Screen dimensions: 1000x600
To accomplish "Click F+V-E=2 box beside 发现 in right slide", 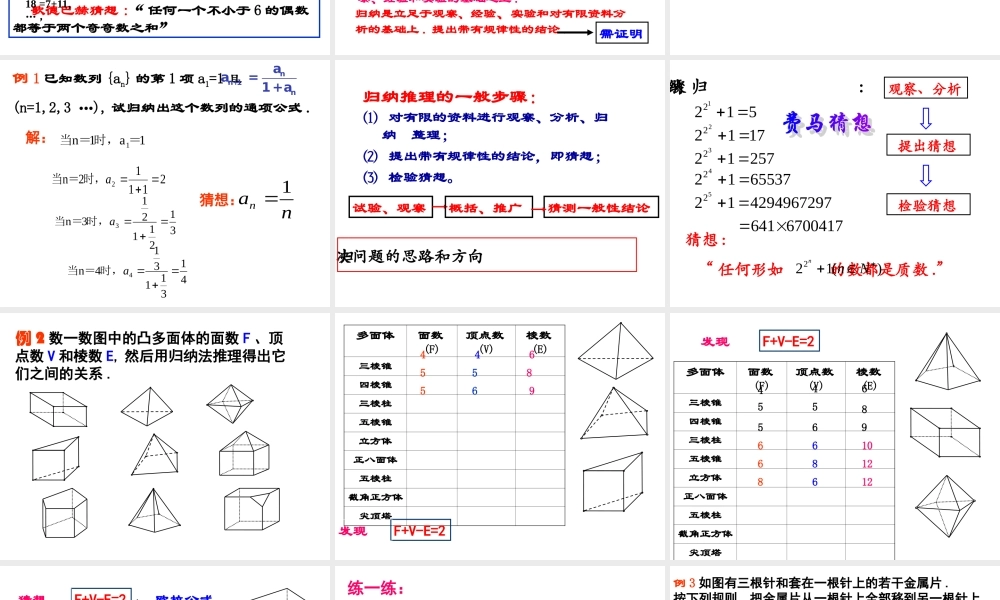I will [x=789, y=341].
